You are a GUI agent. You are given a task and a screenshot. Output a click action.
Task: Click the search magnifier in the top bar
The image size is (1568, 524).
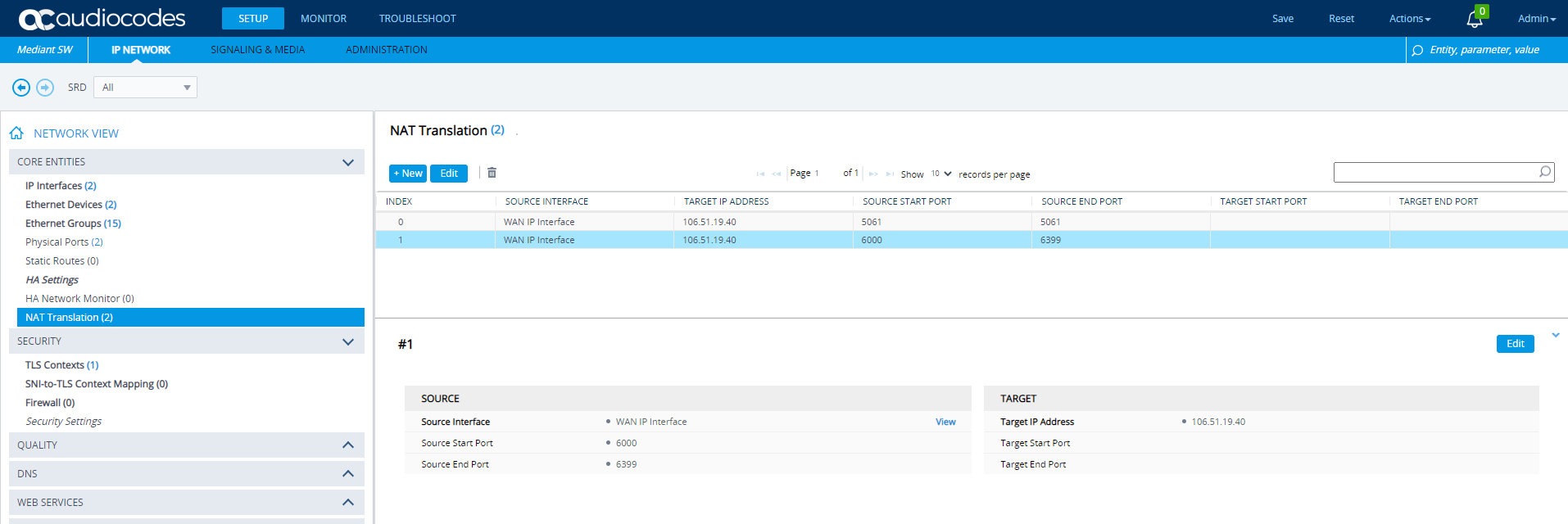pyautogui.click(x=1417, y=50)
